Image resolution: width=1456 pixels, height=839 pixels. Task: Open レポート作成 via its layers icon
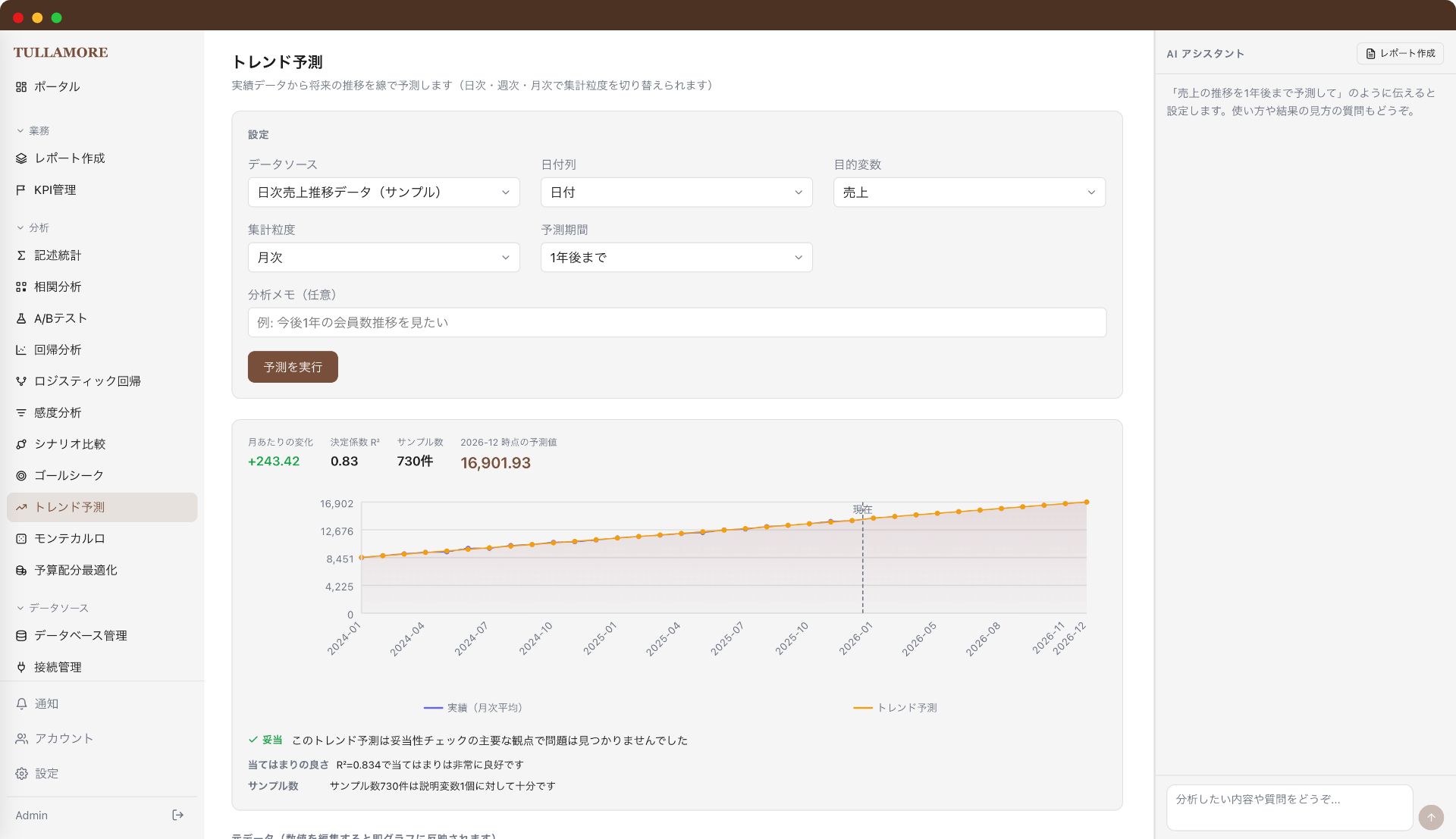[x=21, y=158]
